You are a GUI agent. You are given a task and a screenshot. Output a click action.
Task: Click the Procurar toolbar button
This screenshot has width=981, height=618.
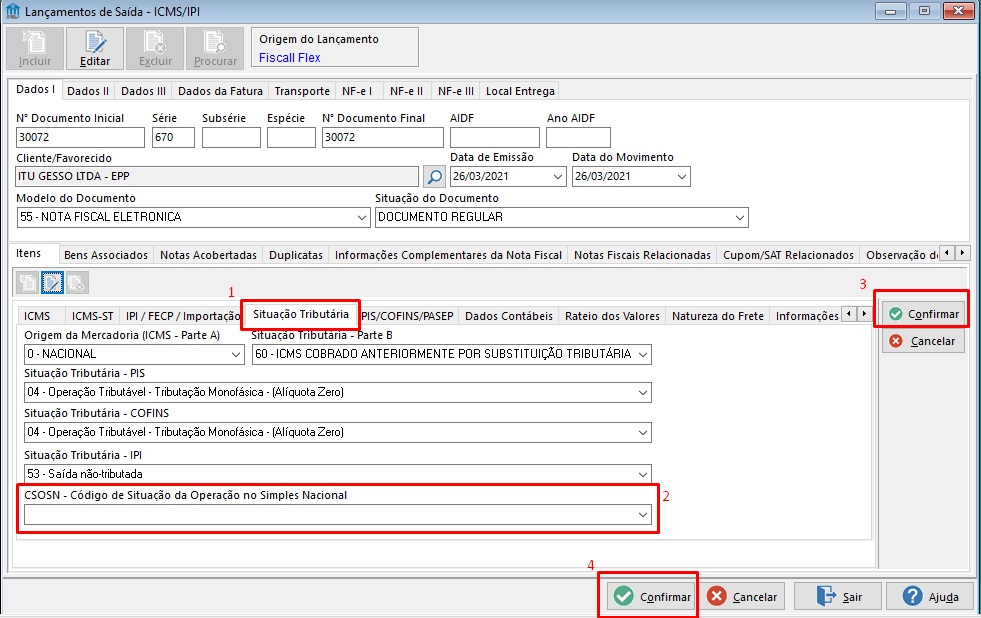(x=215, y=48)
